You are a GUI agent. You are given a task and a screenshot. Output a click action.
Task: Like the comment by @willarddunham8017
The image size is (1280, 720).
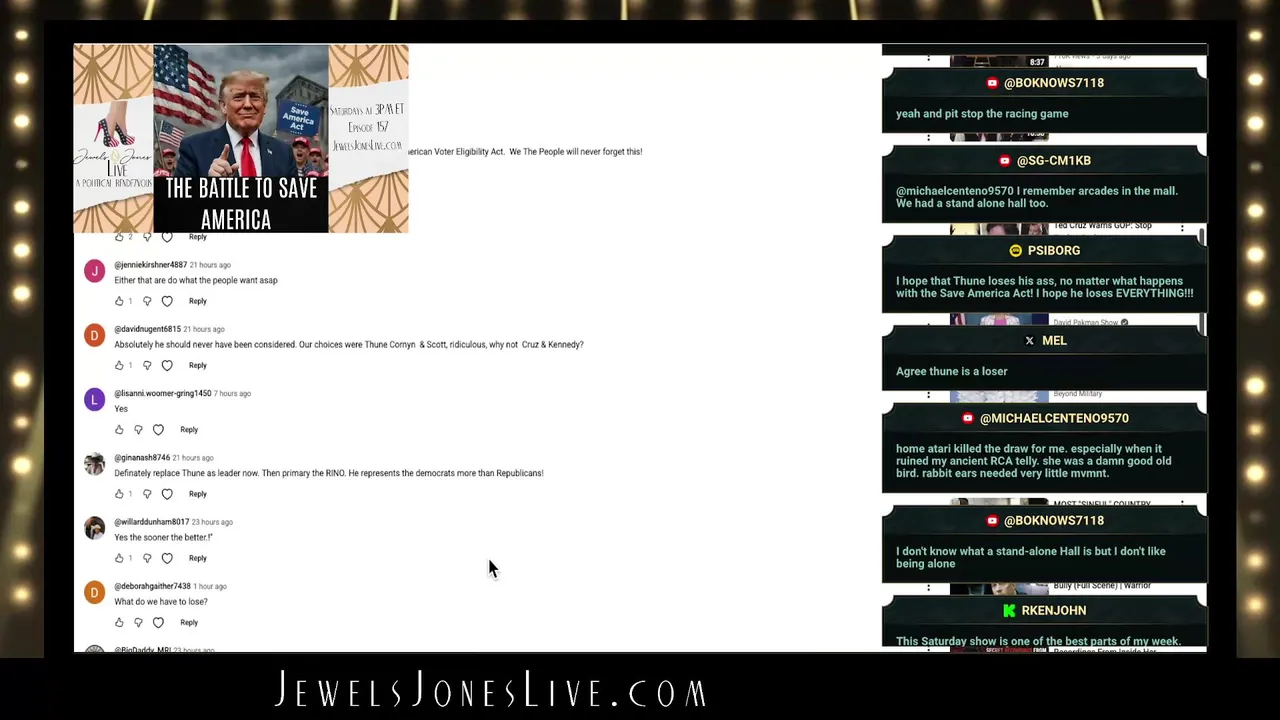tap(119, 558)
